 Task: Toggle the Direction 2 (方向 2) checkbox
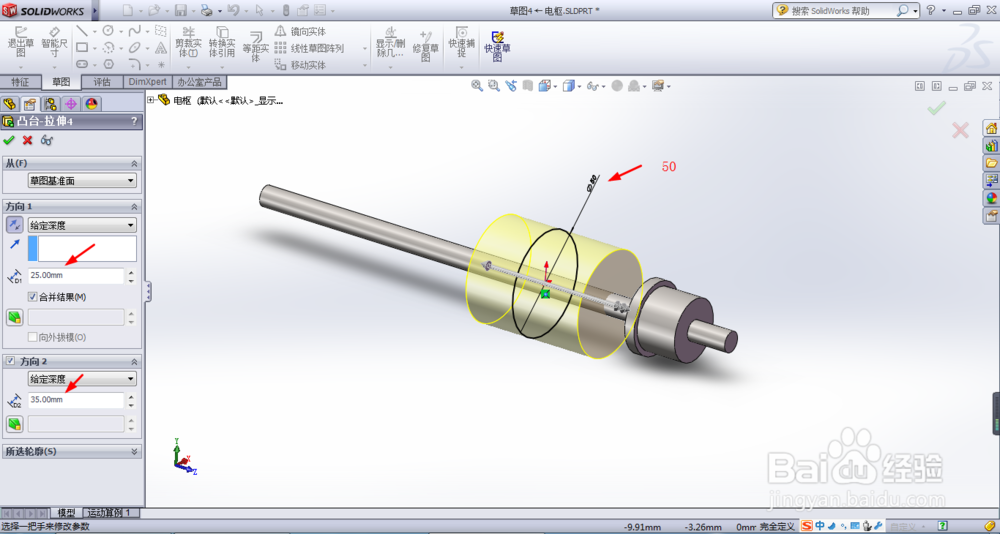[x=10, y=361]
